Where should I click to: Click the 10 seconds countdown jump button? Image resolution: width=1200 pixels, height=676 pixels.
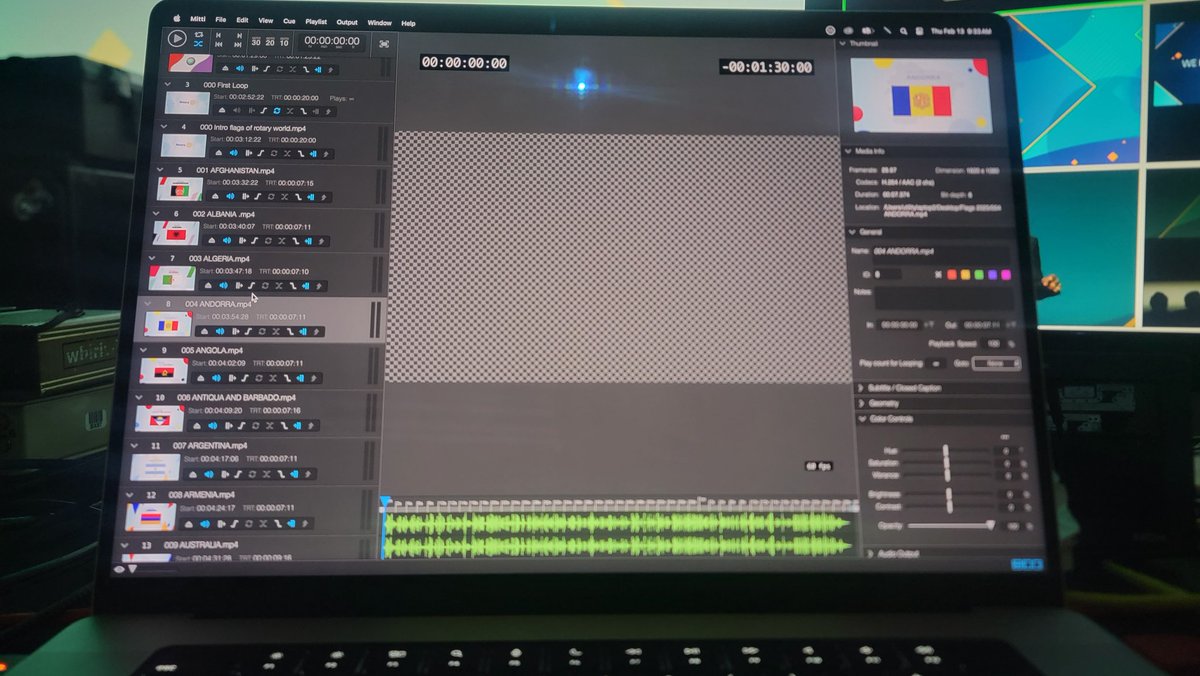click(284, 42)
